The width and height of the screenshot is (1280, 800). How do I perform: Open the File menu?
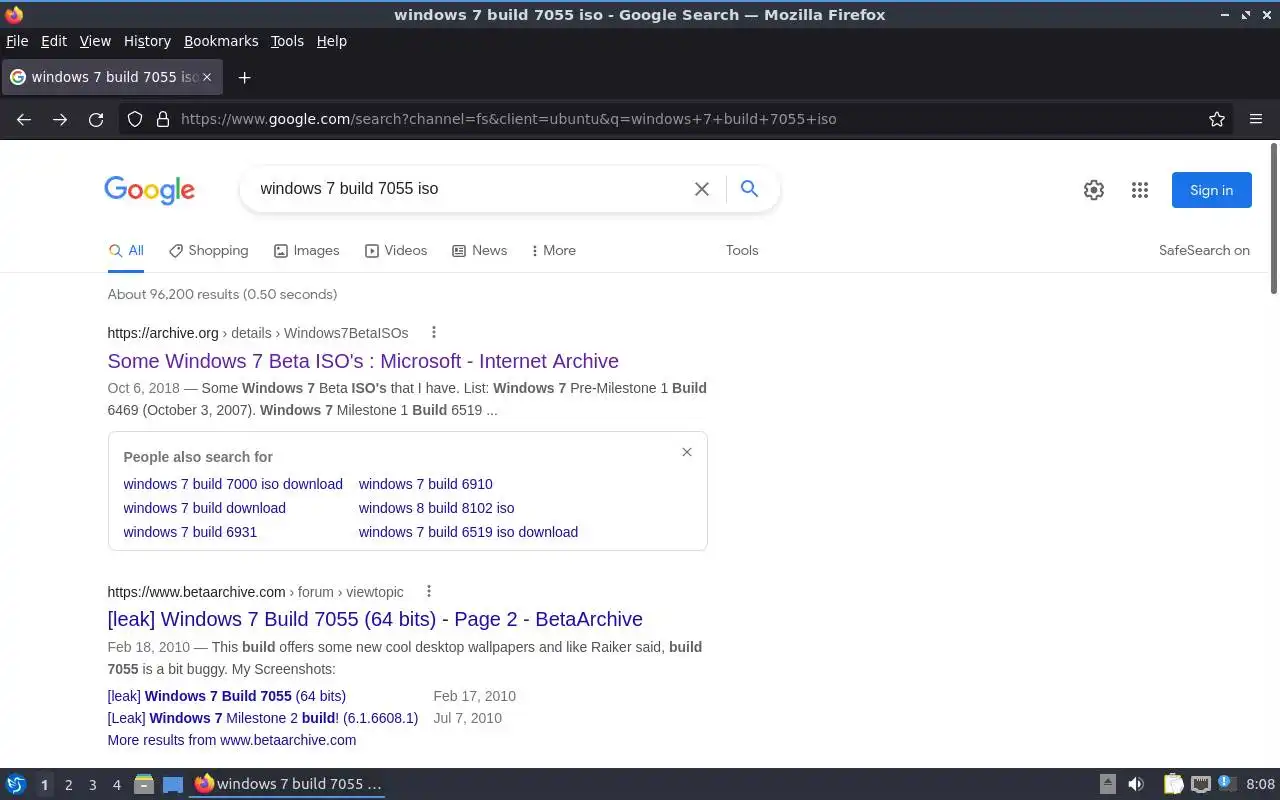(x=17, y=41)
